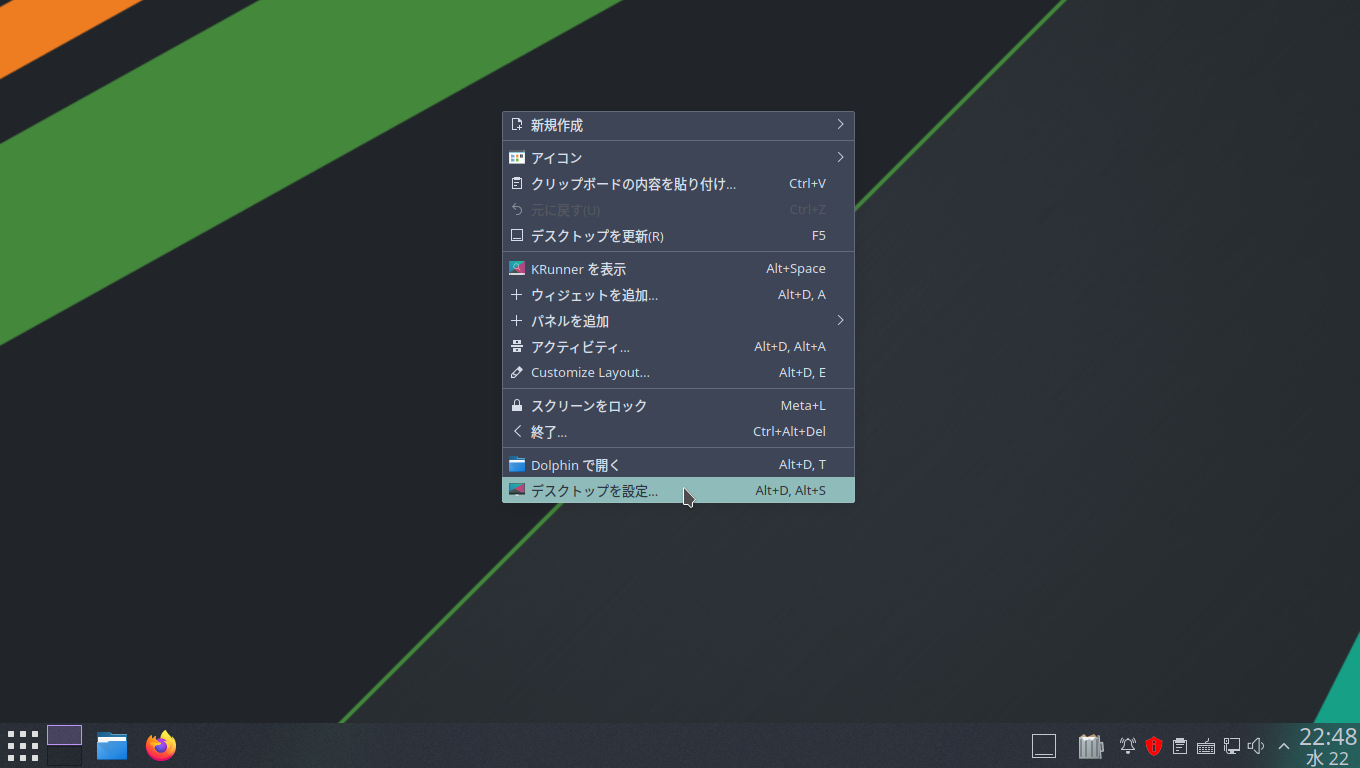Open the clipboard tray icon
Viewport: 1360px width, 768px height.
1180,746
